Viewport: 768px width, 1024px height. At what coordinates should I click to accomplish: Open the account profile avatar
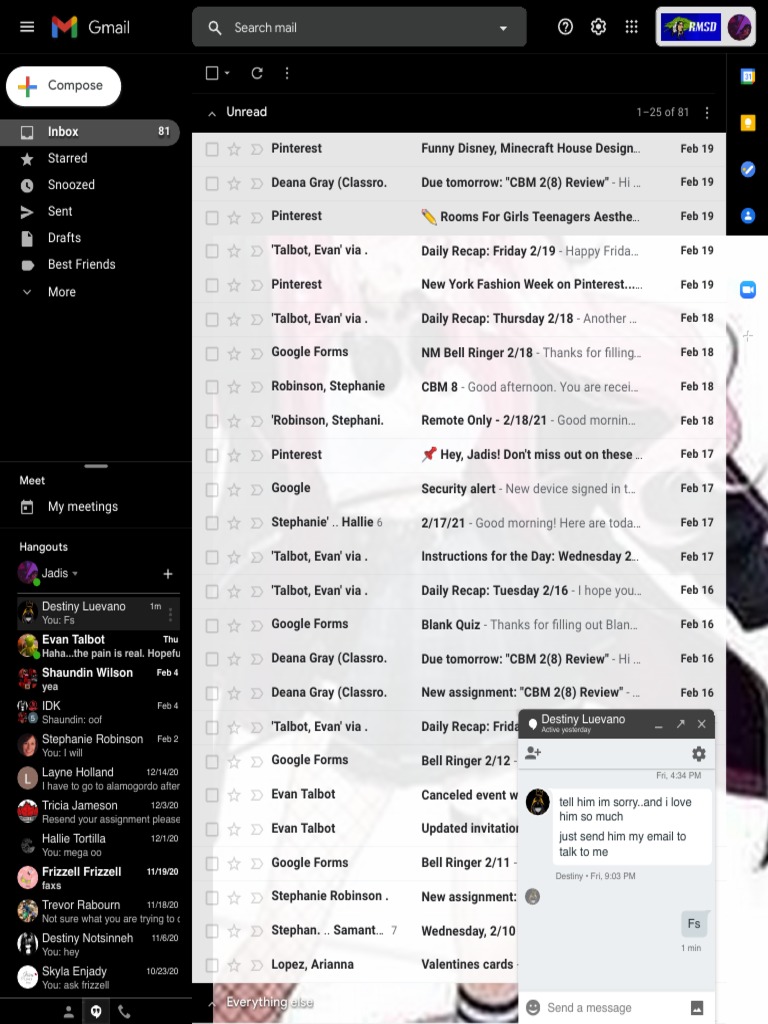739,27
